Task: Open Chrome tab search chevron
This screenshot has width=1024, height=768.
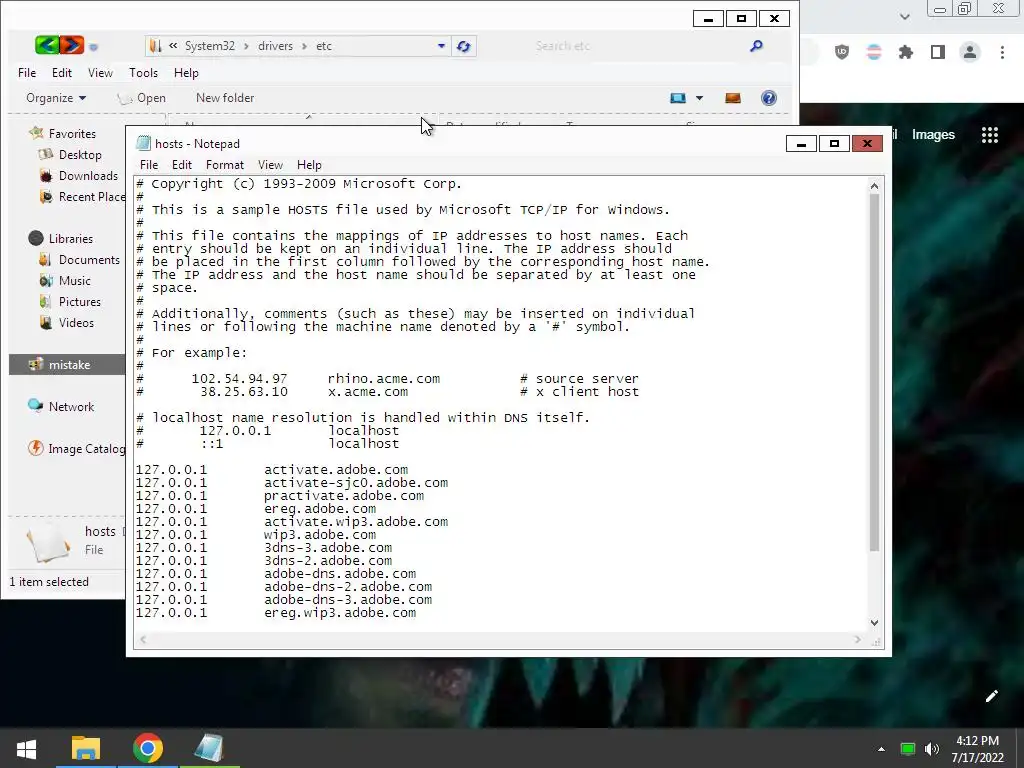Action: click(904, 16)
